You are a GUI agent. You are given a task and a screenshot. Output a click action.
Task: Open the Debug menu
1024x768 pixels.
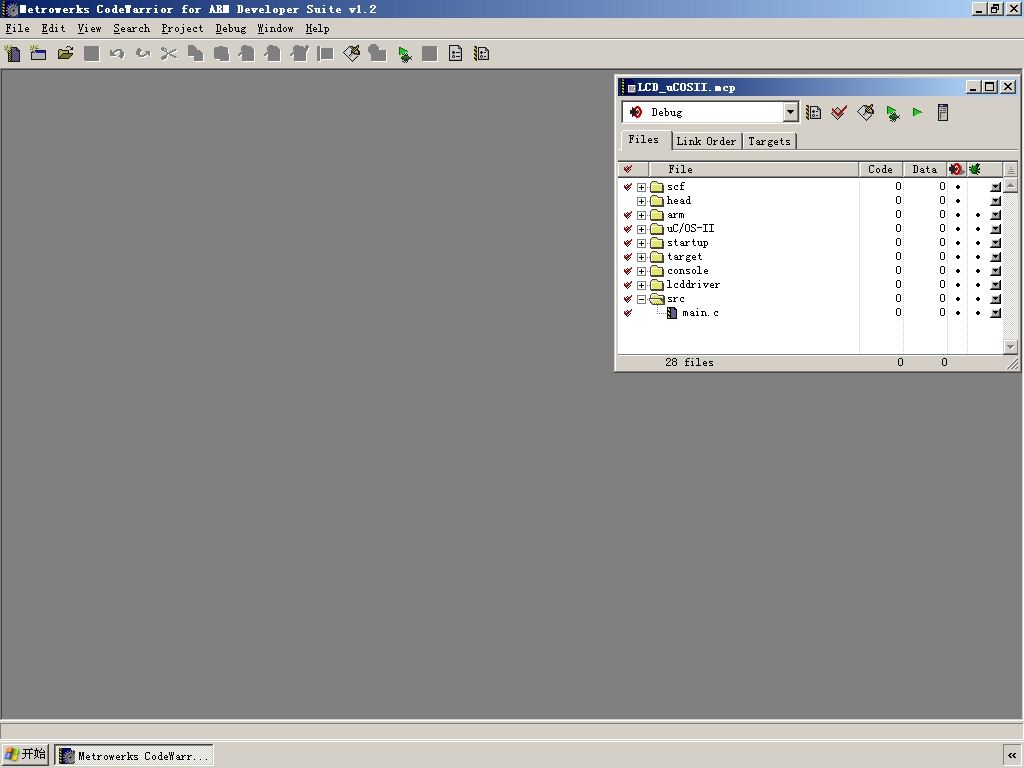pos(231,29)
